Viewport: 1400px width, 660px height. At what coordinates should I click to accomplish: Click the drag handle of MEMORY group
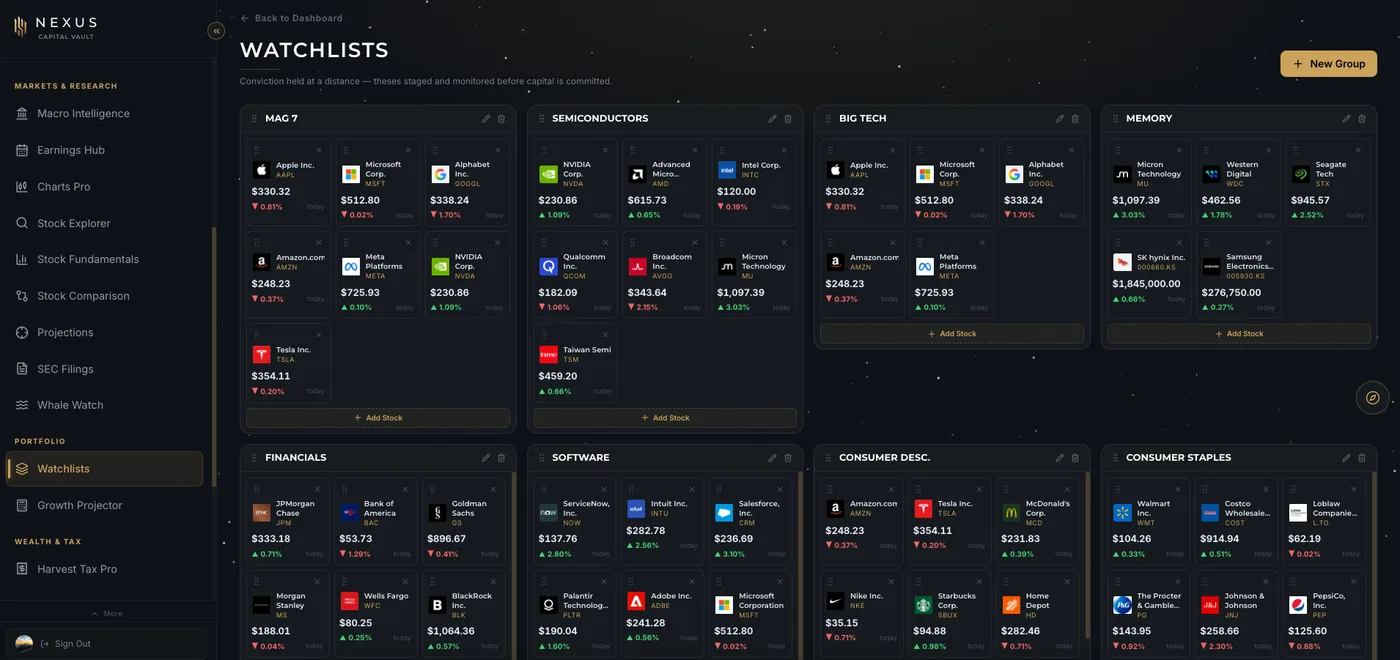(x=1115, y=119)
